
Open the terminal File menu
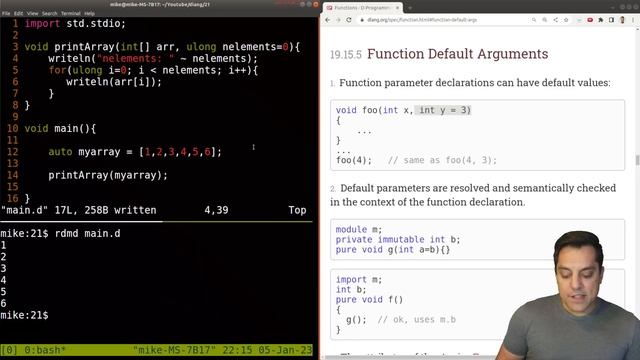(6, 13)
